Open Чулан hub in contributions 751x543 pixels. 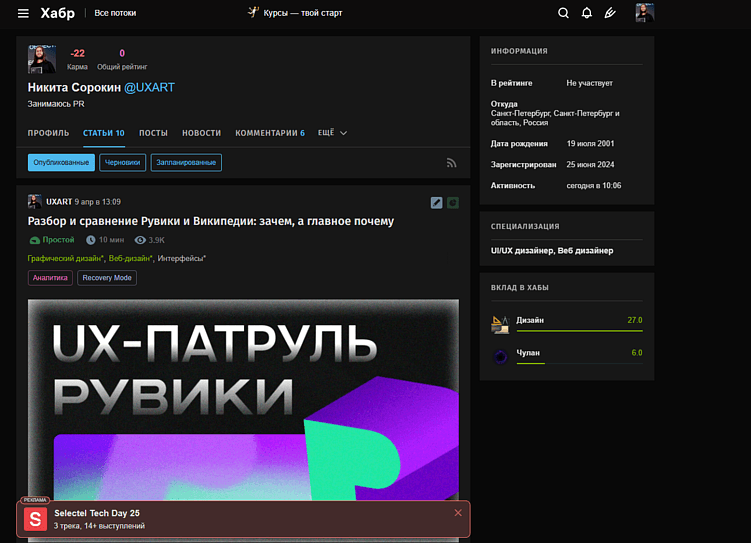[x=528, y=353]
